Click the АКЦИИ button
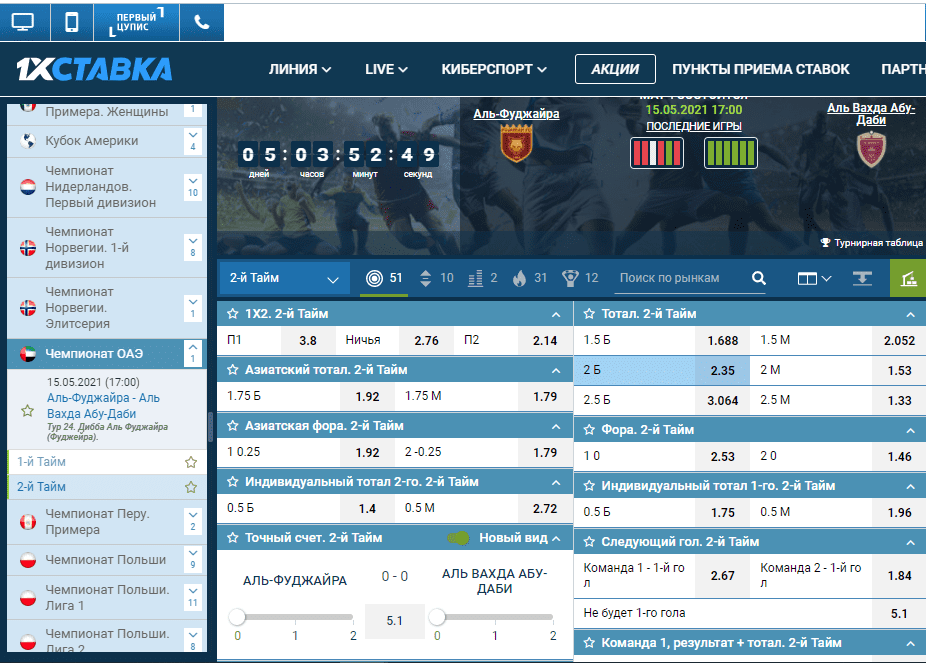The width and height of the screenshot is (926, 663). click(x=615, y=69)
